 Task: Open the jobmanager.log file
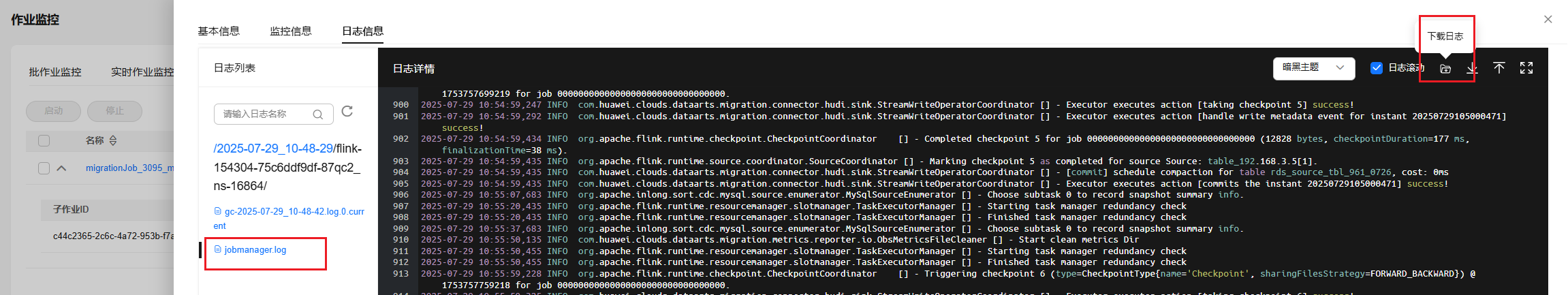pyautogui.click(x=255, y=250)
